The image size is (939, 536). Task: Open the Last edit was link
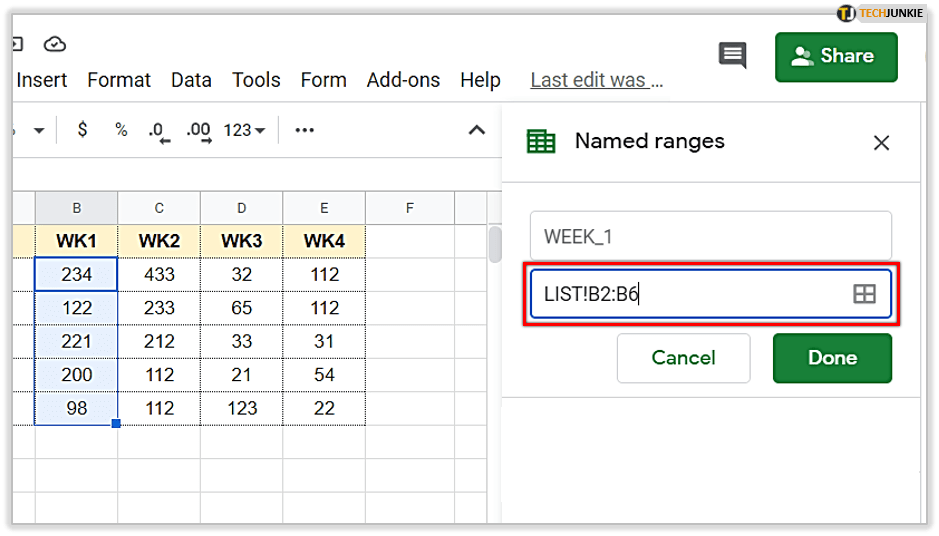596,80
